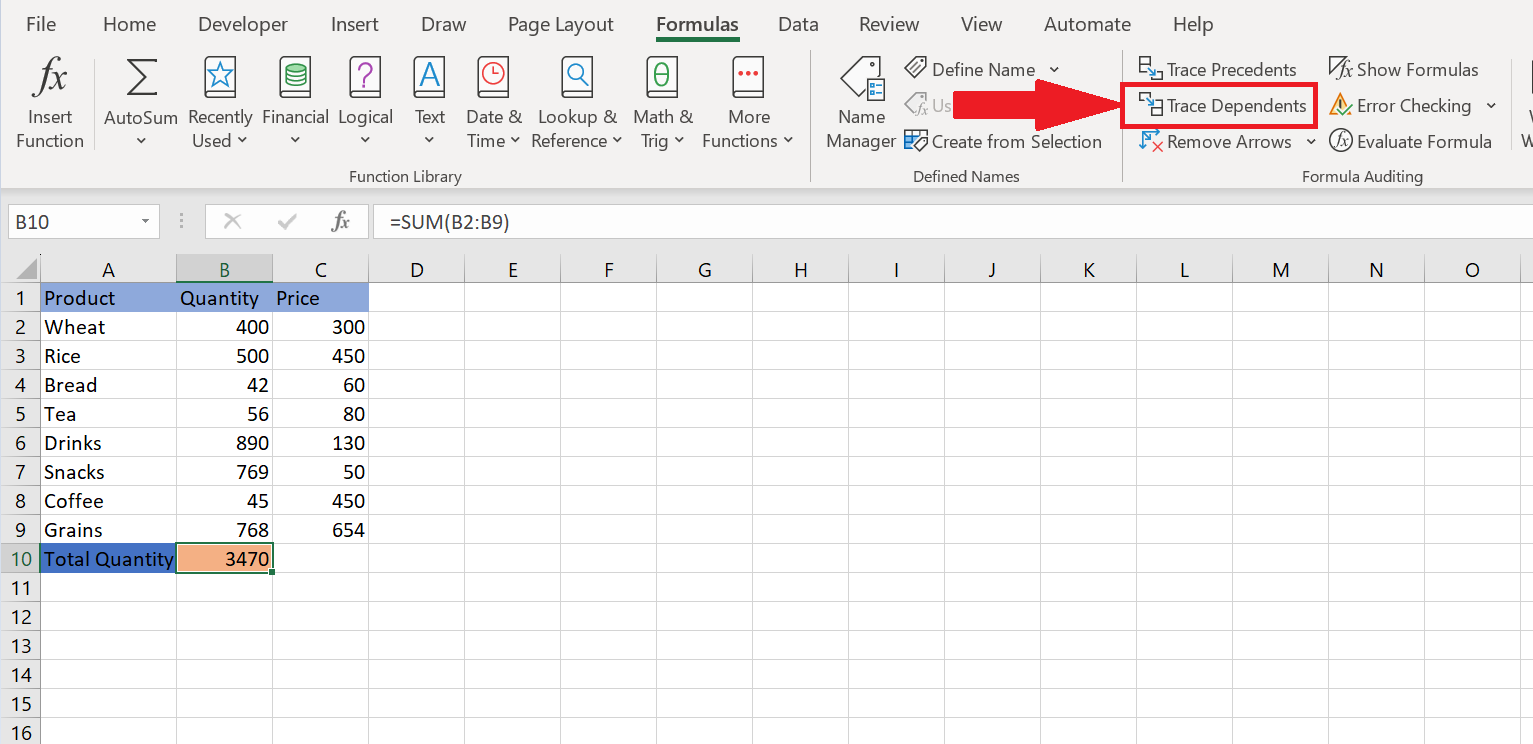The width and height of the screenshot is (1533, 744).
Task: Click the Trace Dependents button
Action: click(1219, 105)
